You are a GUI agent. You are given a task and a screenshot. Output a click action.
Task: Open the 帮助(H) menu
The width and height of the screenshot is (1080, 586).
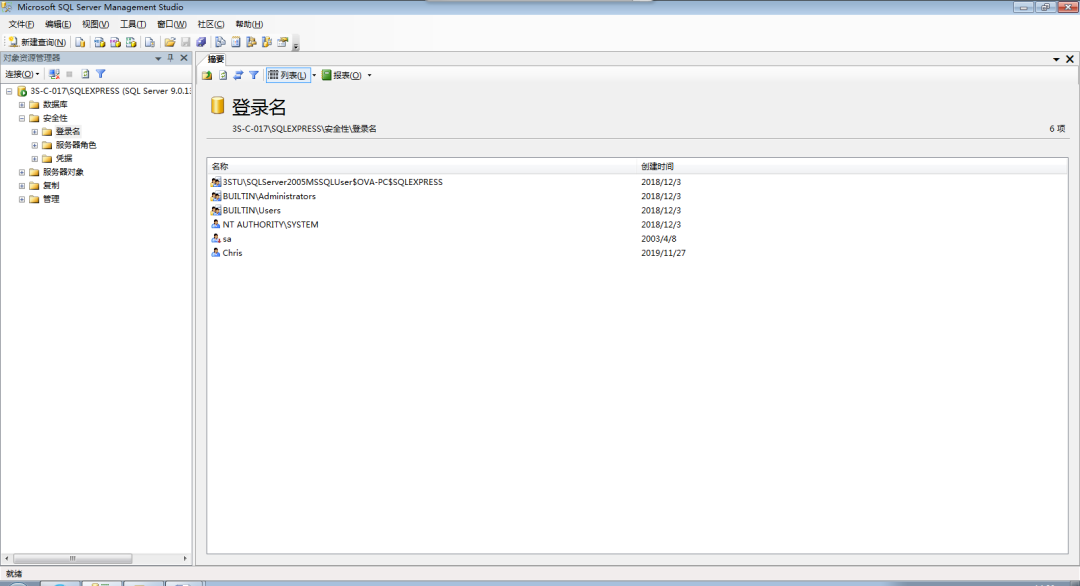[x=249, y=24]
